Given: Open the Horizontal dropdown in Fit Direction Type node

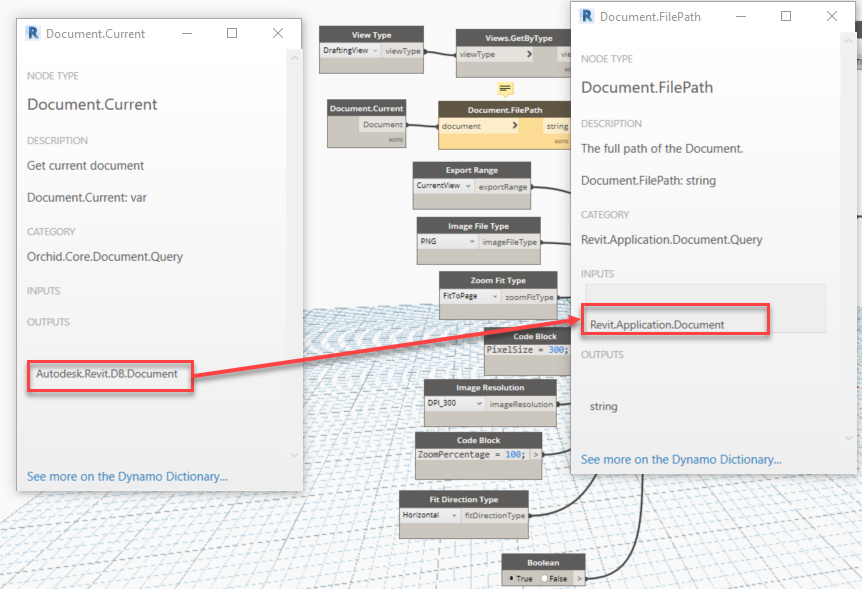Looking at the screenshot, I should point(430,515).
